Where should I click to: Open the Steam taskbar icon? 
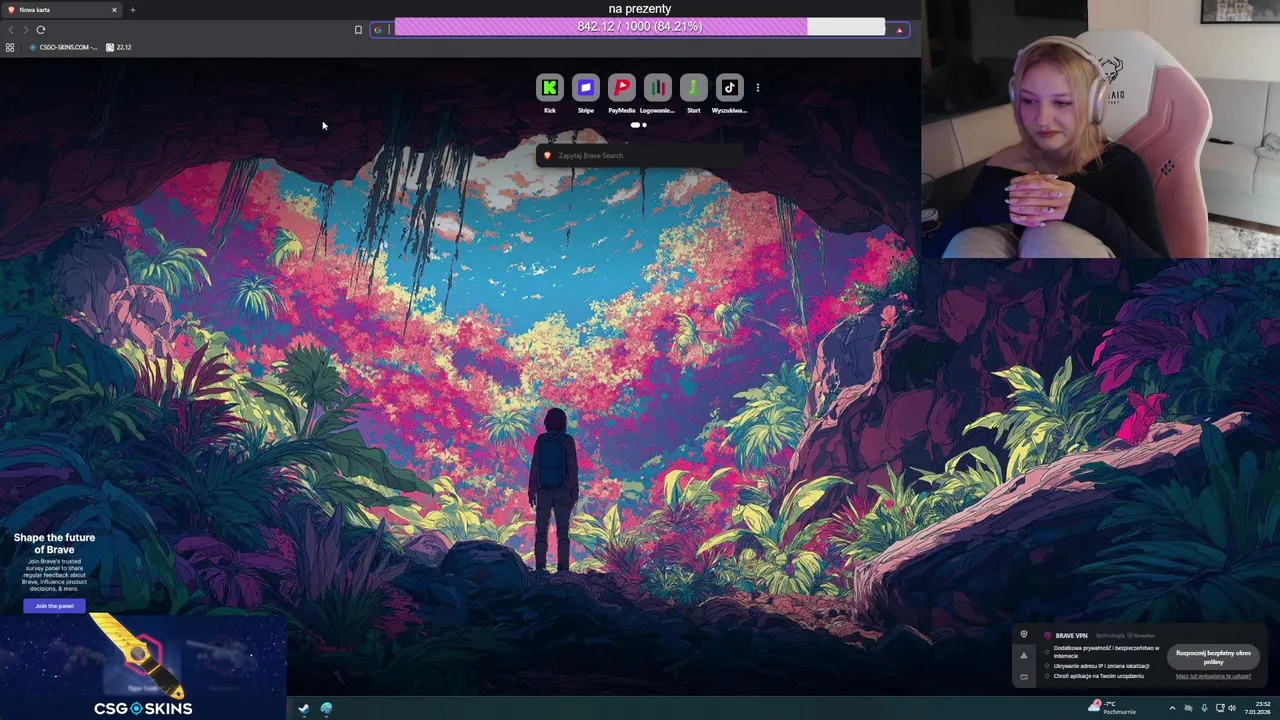click(x=304, y=709)
